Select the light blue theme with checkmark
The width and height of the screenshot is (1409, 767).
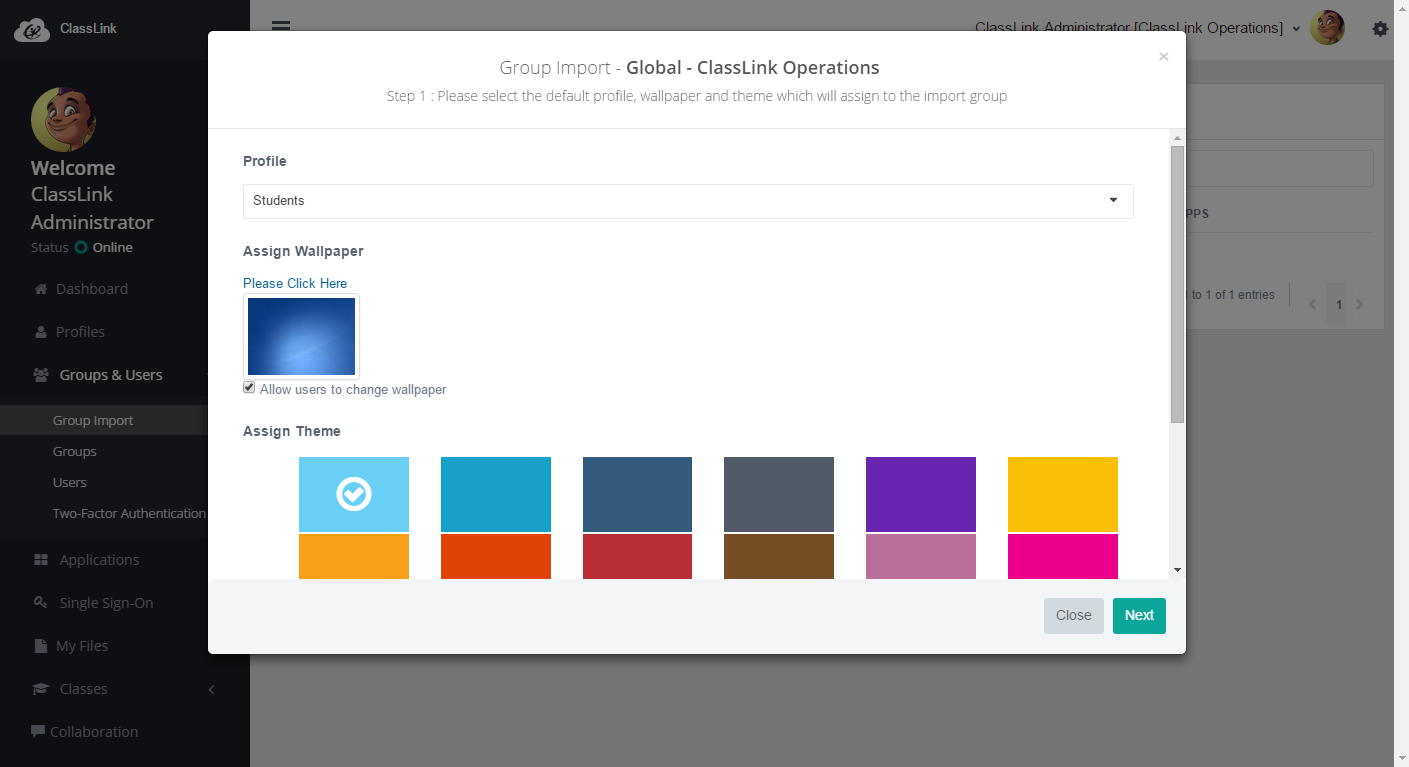354,494
